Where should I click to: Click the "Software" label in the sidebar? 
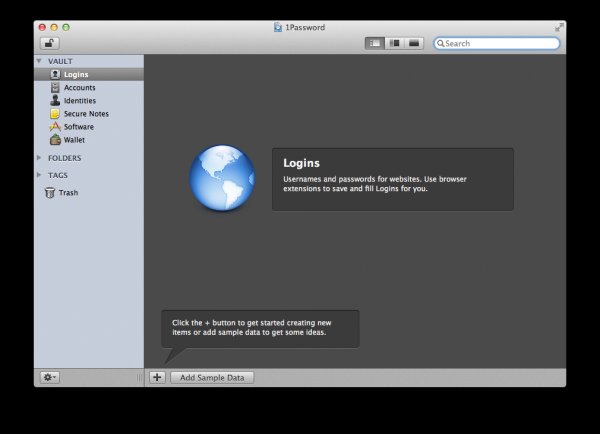79,127
